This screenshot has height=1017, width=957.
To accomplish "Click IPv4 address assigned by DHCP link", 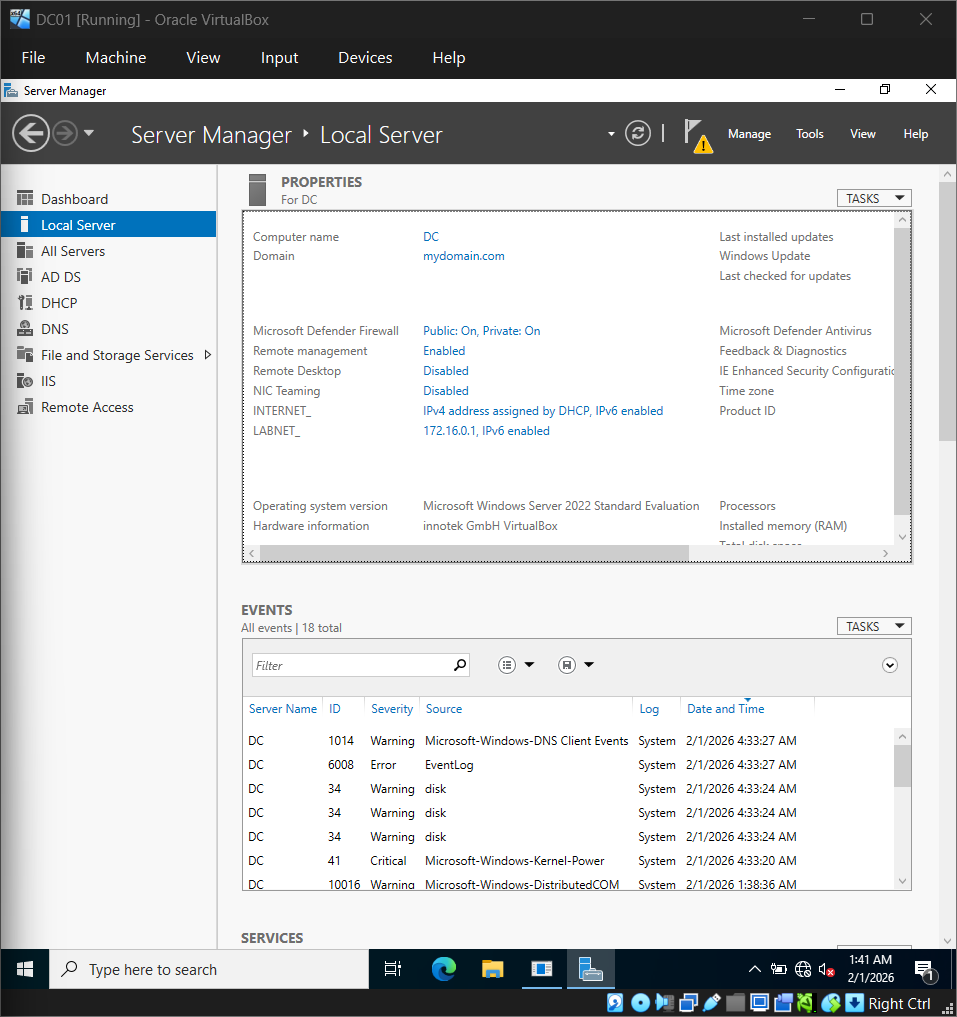I will pos(542,411).
